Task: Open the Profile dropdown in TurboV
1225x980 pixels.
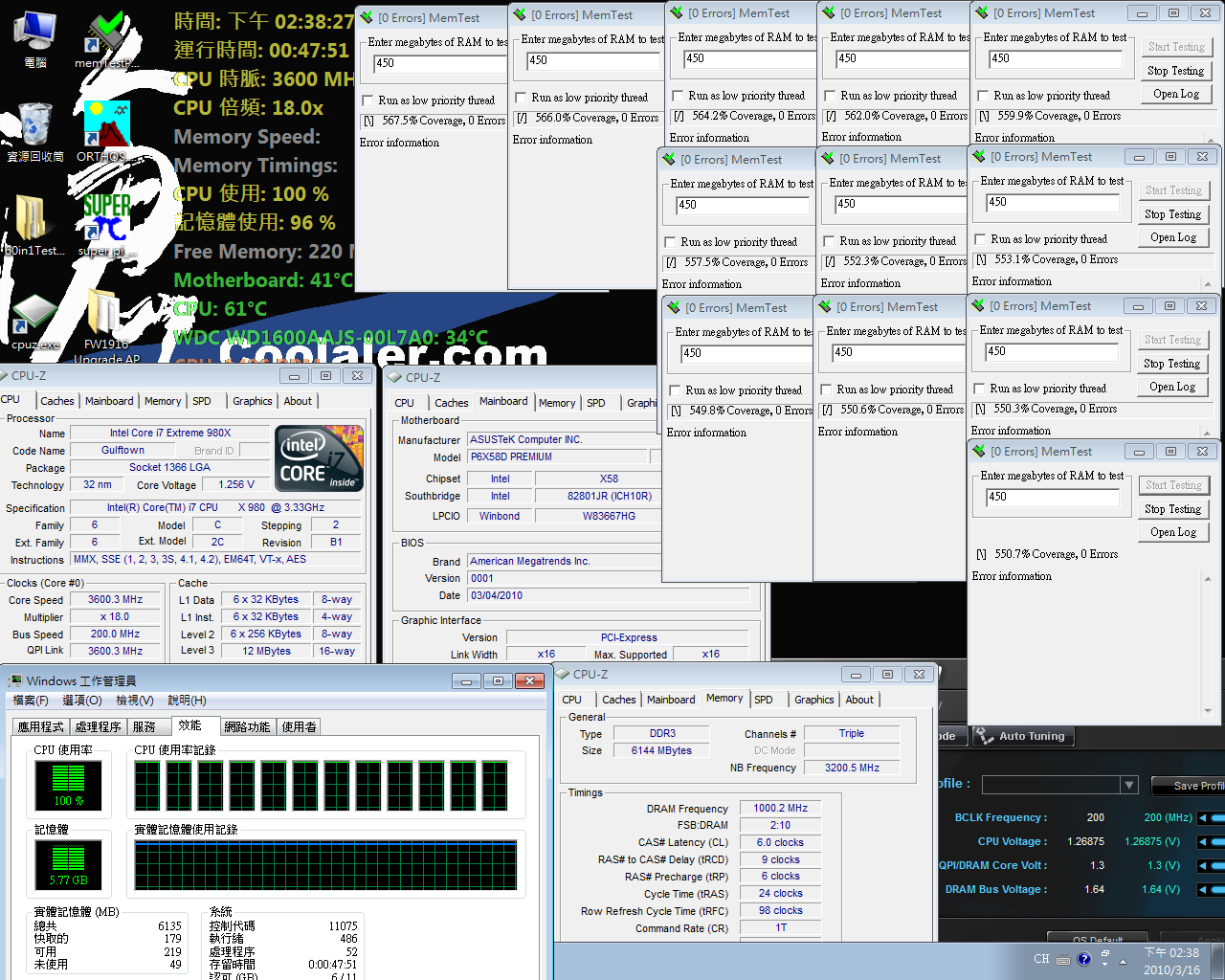Action: [x=1129, y=785]
